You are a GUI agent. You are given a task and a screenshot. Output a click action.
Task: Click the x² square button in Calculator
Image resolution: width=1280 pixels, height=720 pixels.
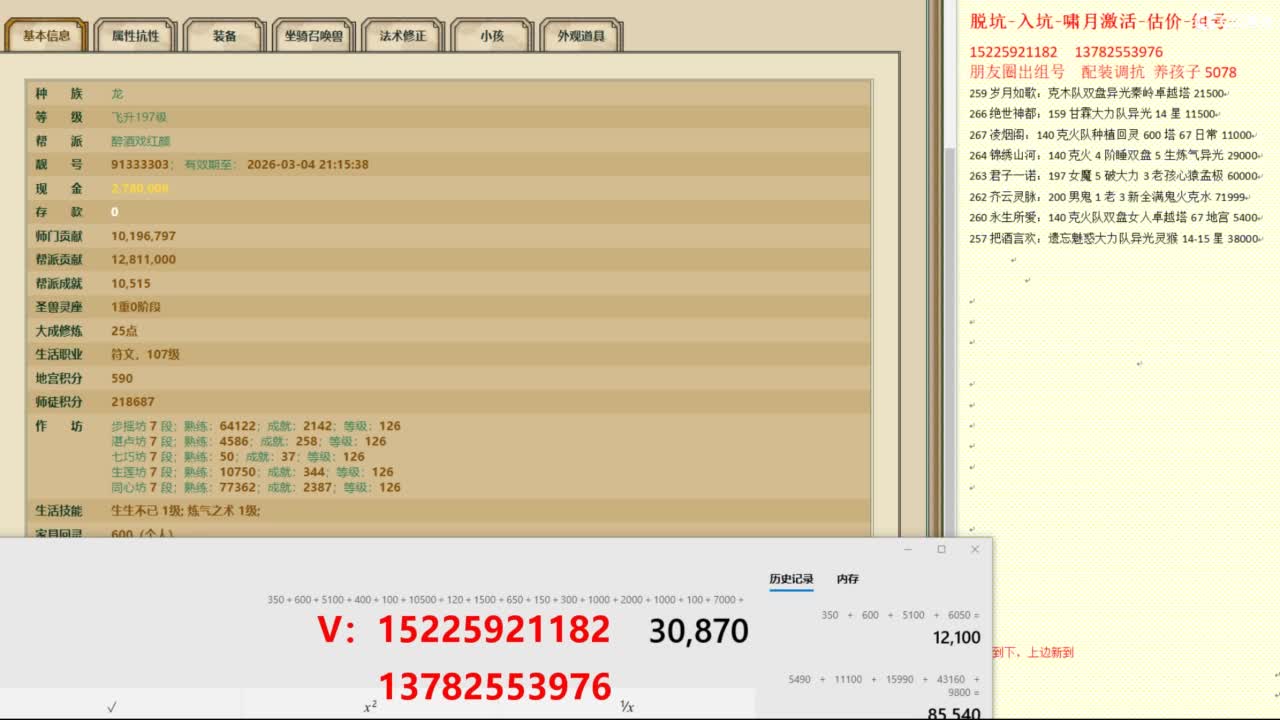coord(370,706)
